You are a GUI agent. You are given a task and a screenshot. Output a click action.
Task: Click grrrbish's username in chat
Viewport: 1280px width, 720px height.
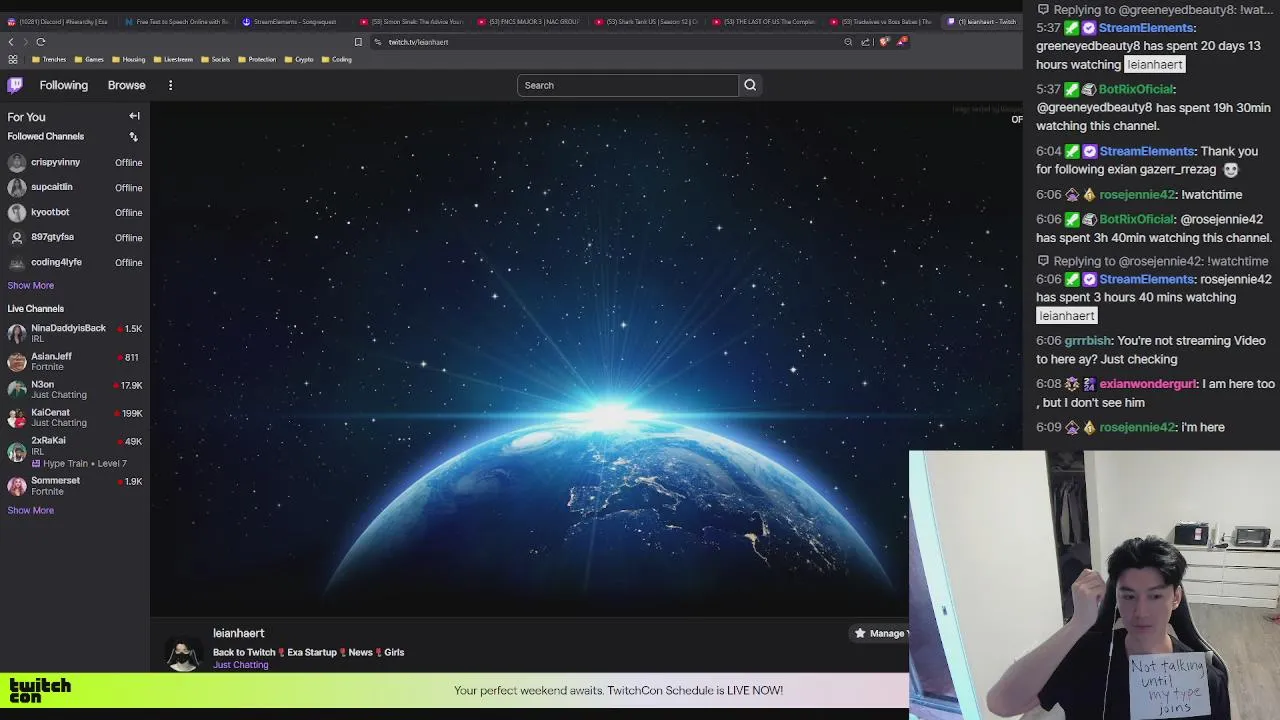click(x=1088, y=341)
